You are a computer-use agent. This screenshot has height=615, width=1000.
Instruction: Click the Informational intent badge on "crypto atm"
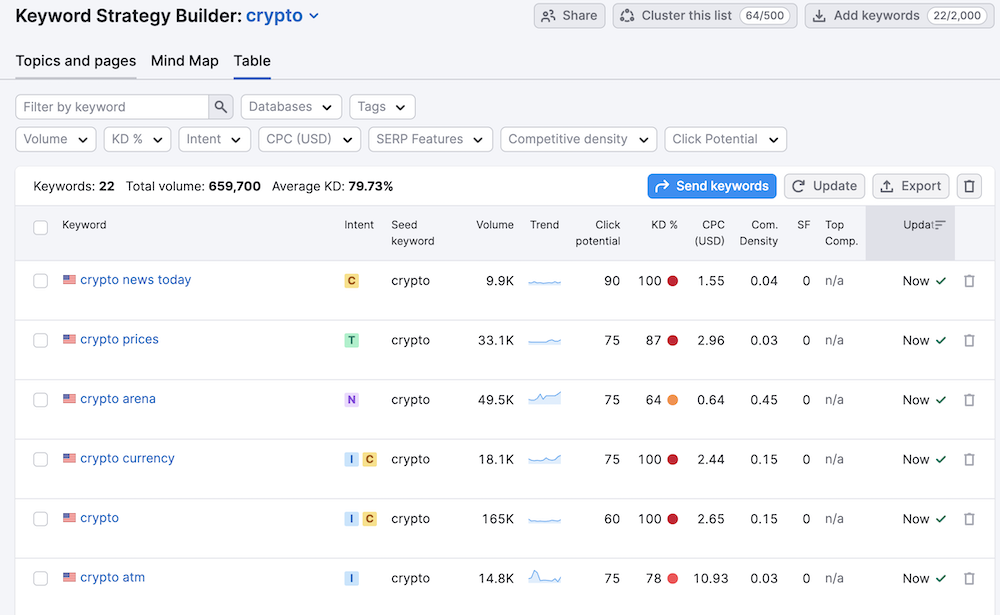(x=351, y=578)
